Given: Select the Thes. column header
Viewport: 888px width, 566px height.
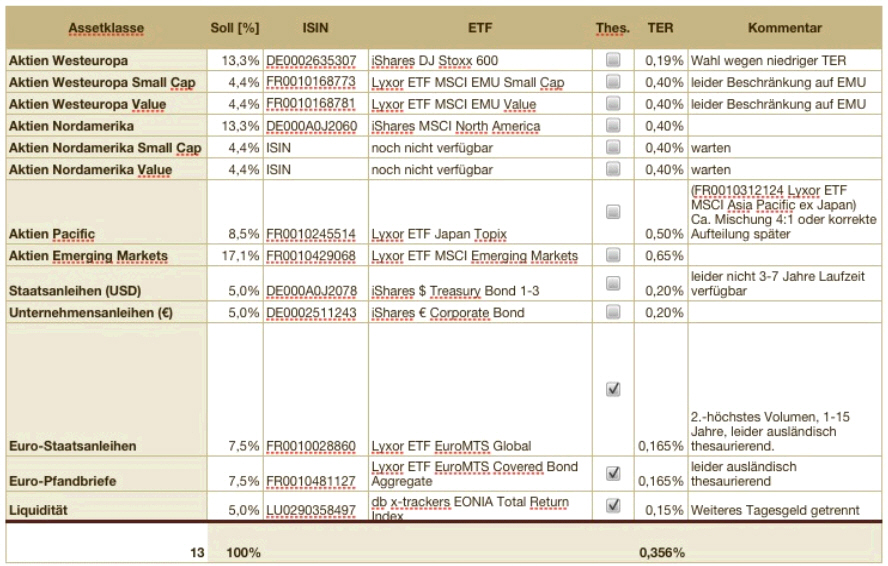Looking at the screenshot, I should [x=613, y=28].
